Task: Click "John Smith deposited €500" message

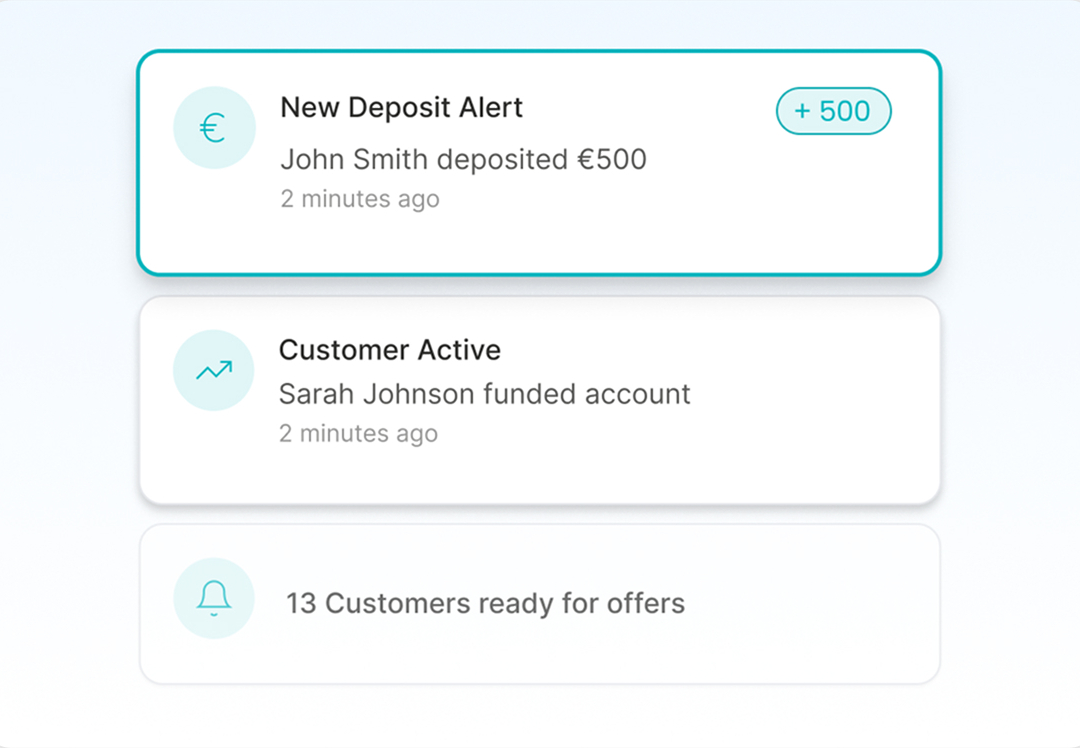Action: click(x=463, y=159)
